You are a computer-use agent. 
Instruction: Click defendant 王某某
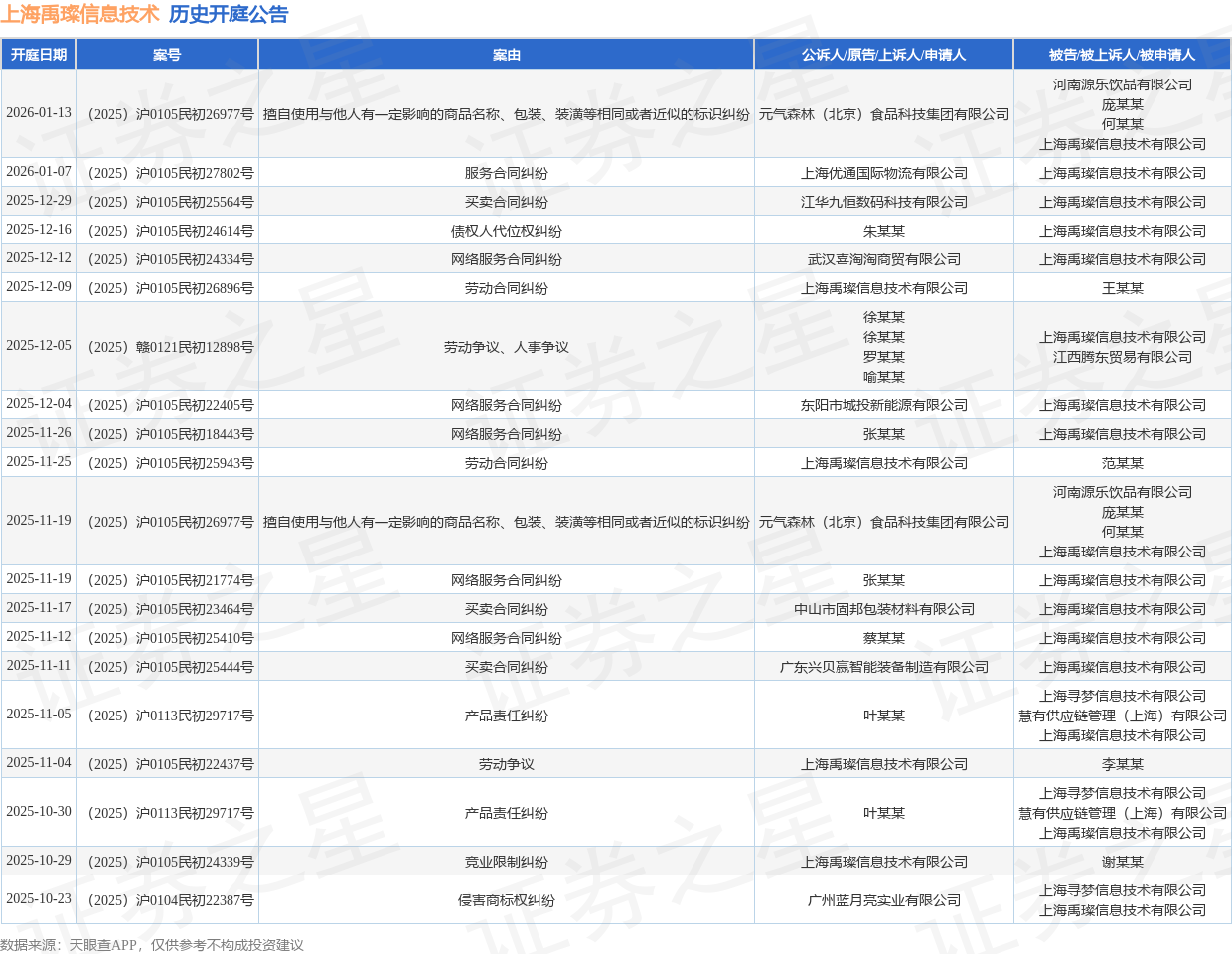click(x=1123, y=288)
